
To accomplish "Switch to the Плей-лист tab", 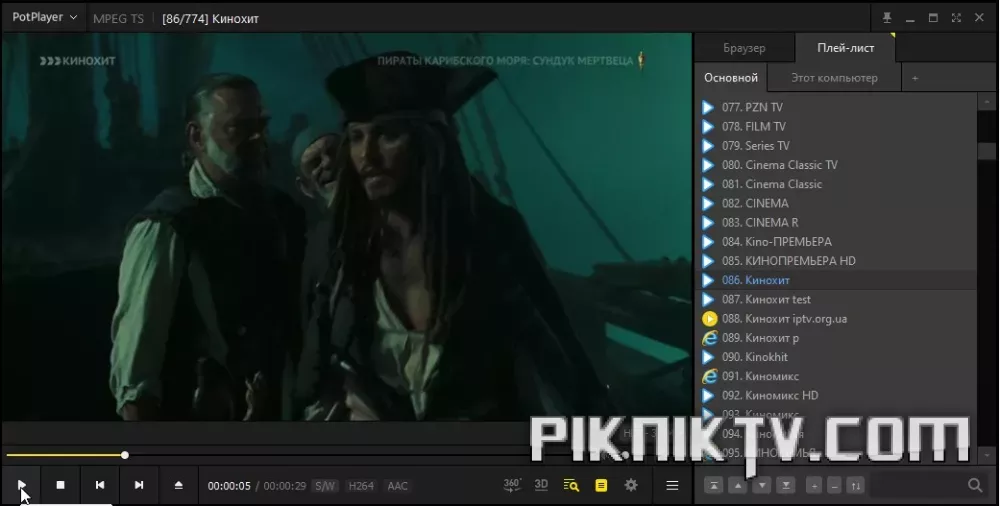I will [846, 48].
